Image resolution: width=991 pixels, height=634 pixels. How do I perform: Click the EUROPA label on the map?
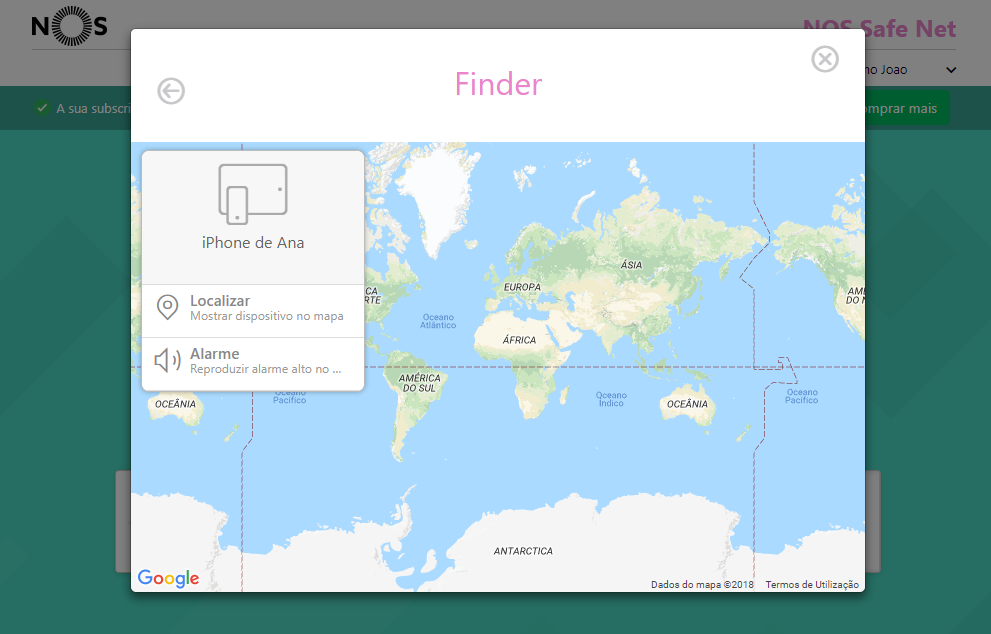coord(522,287)
